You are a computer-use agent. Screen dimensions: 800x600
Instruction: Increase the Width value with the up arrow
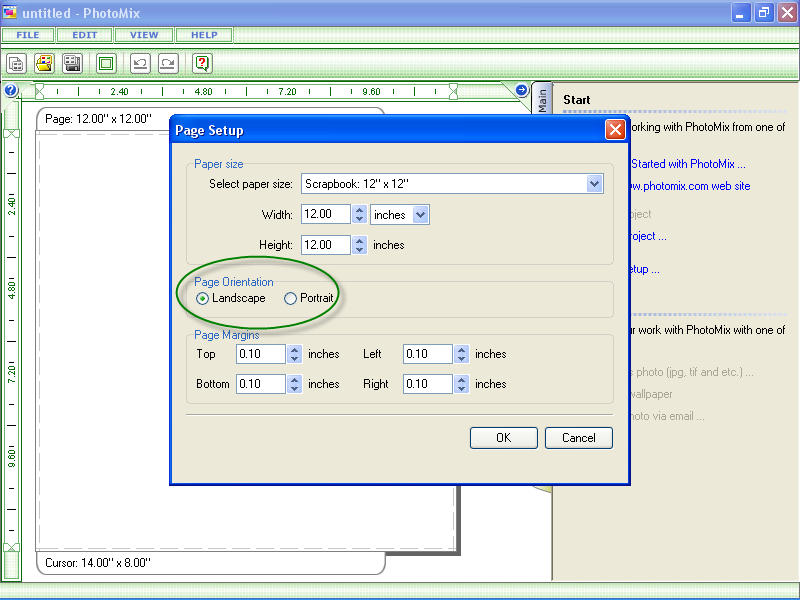pos(360,210)
